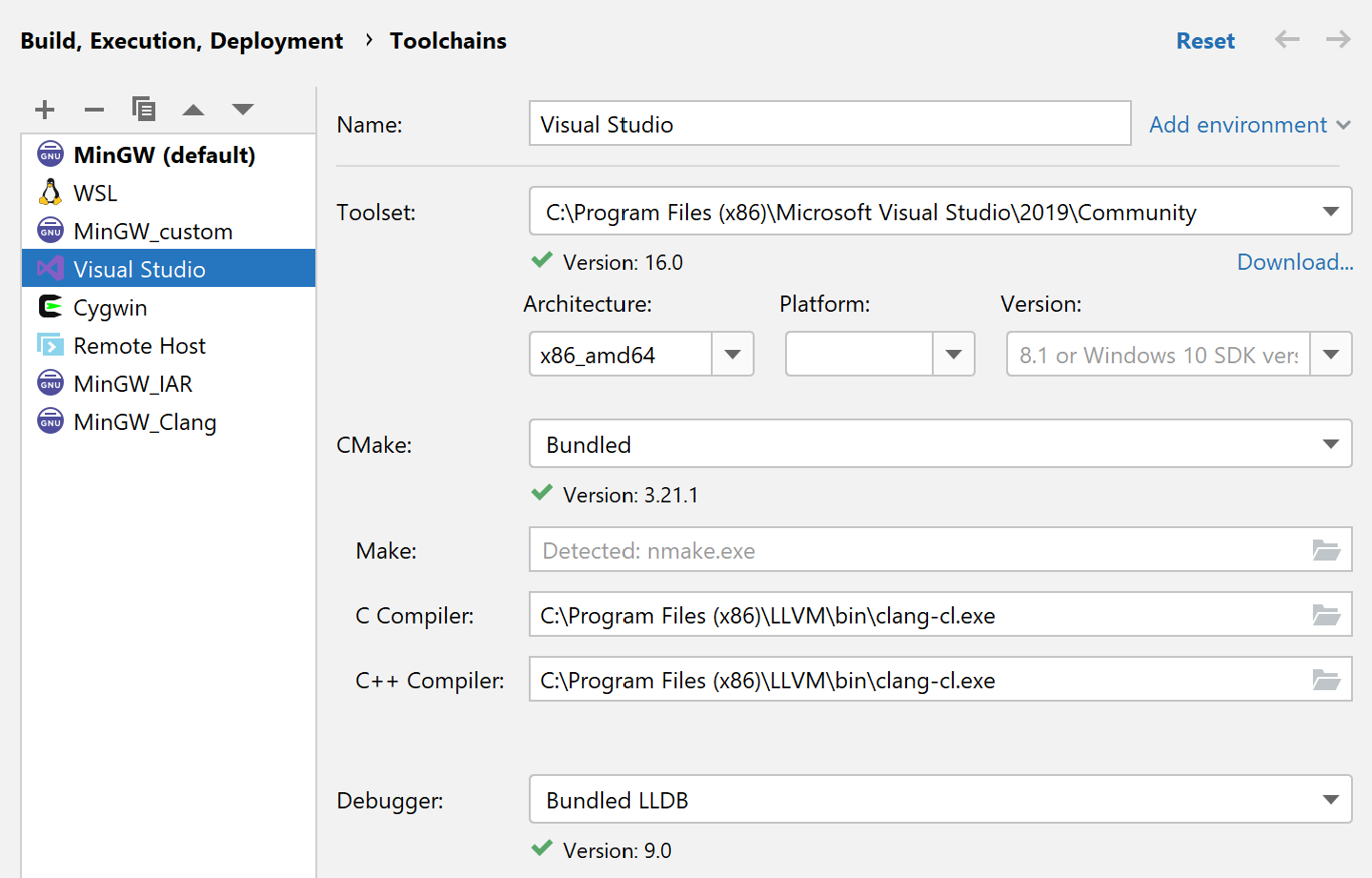The width and height of the screenshot is (1372, 878).
Task: Edit the toolchain Name field
Action: [829, 122]
